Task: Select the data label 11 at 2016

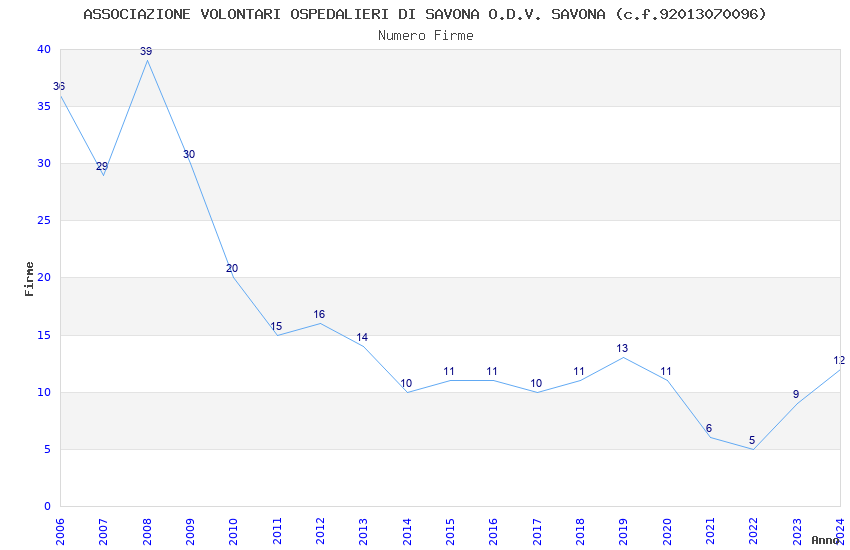Action: point(492,372)
